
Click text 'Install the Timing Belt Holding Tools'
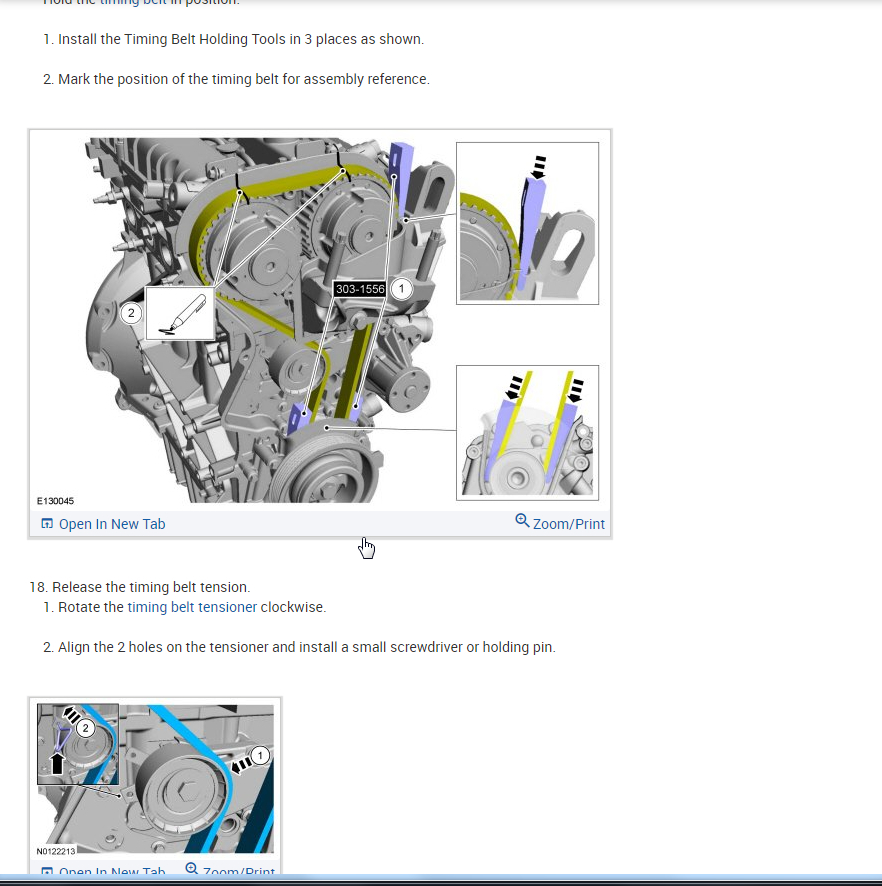coord(172,39)
